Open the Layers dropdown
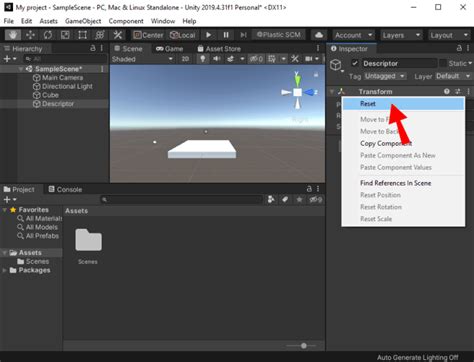 401,35
